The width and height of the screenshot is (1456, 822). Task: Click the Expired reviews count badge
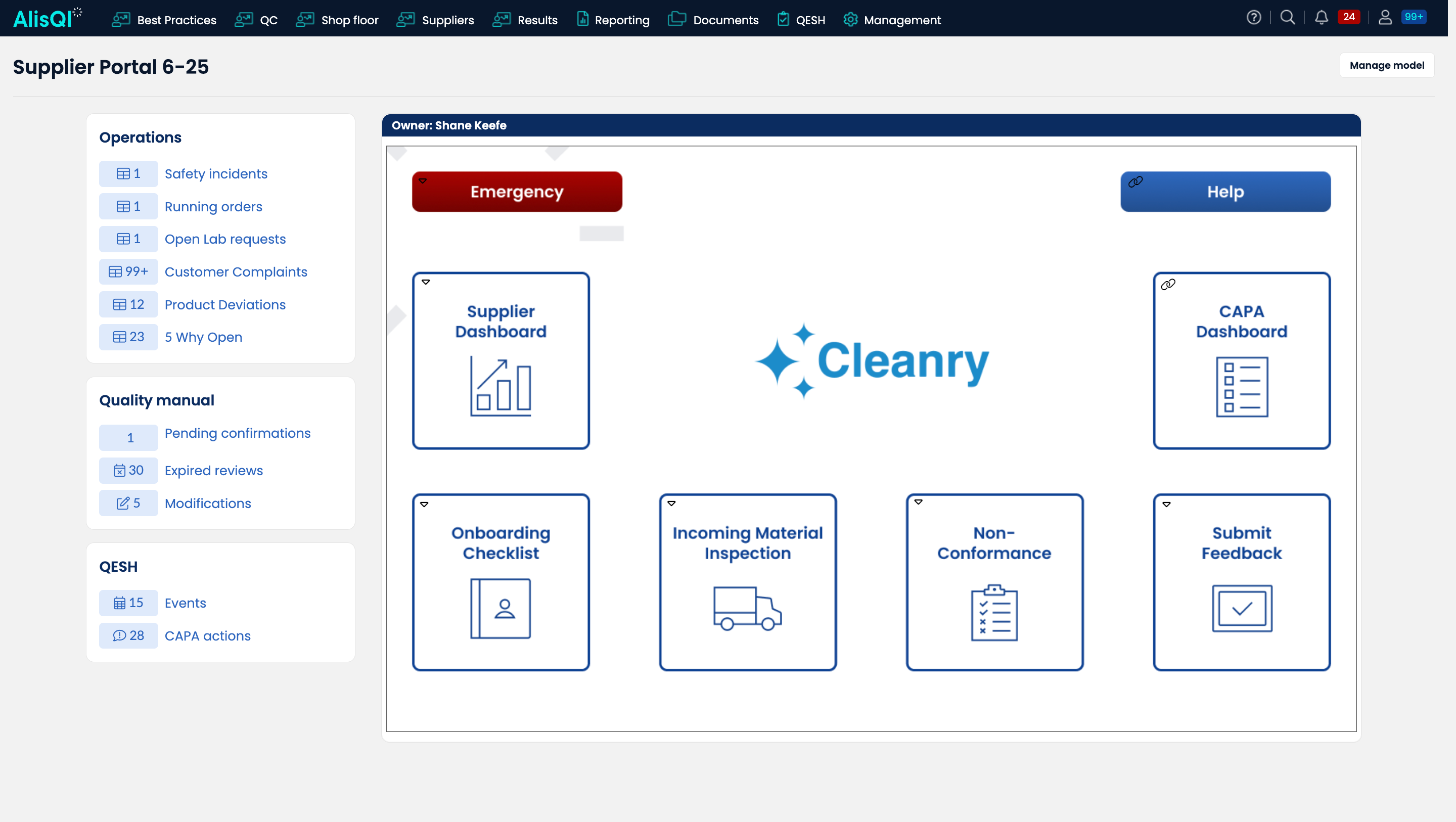128,470
